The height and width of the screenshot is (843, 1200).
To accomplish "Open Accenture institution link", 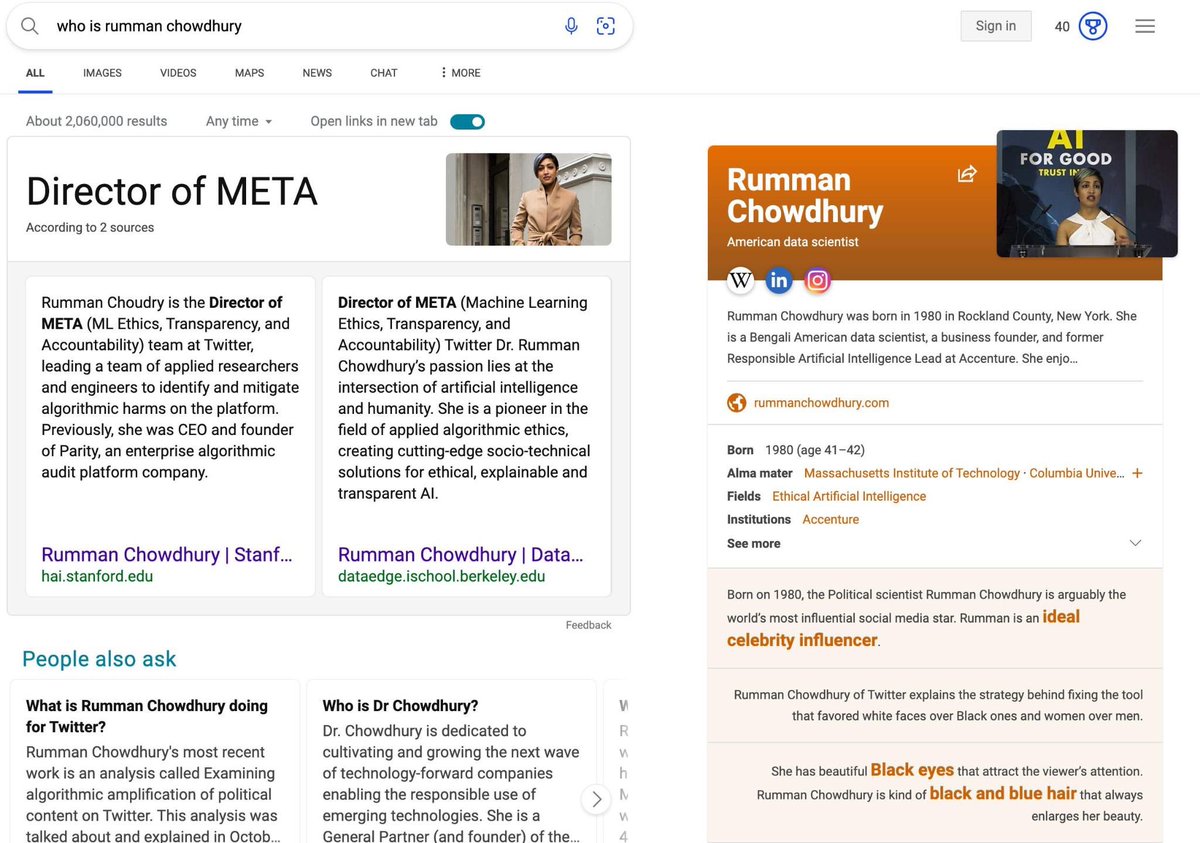I will 830,519.
